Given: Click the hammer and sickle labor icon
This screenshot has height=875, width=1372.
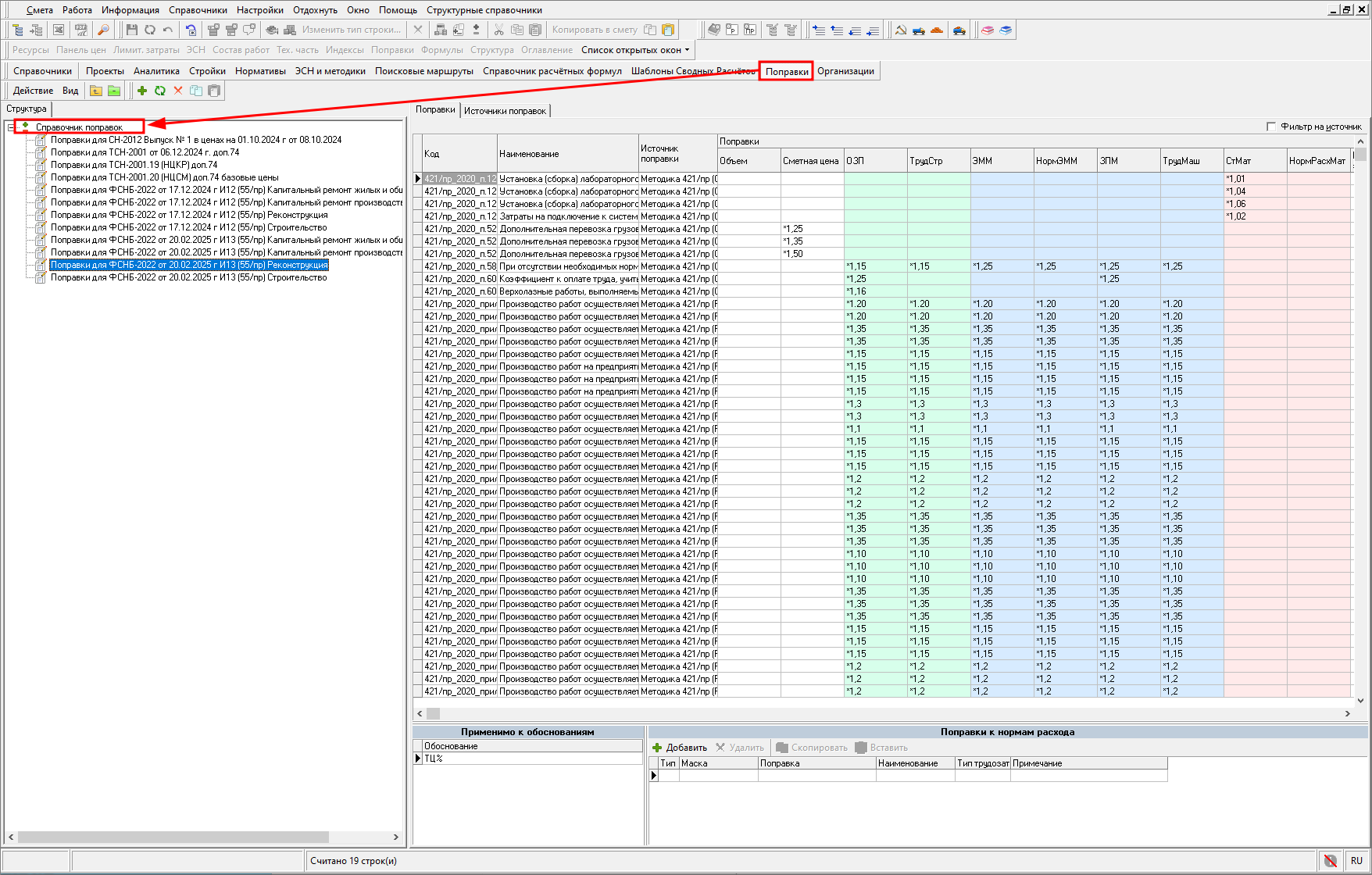Looking at the screenshot, I should (900, 30).
